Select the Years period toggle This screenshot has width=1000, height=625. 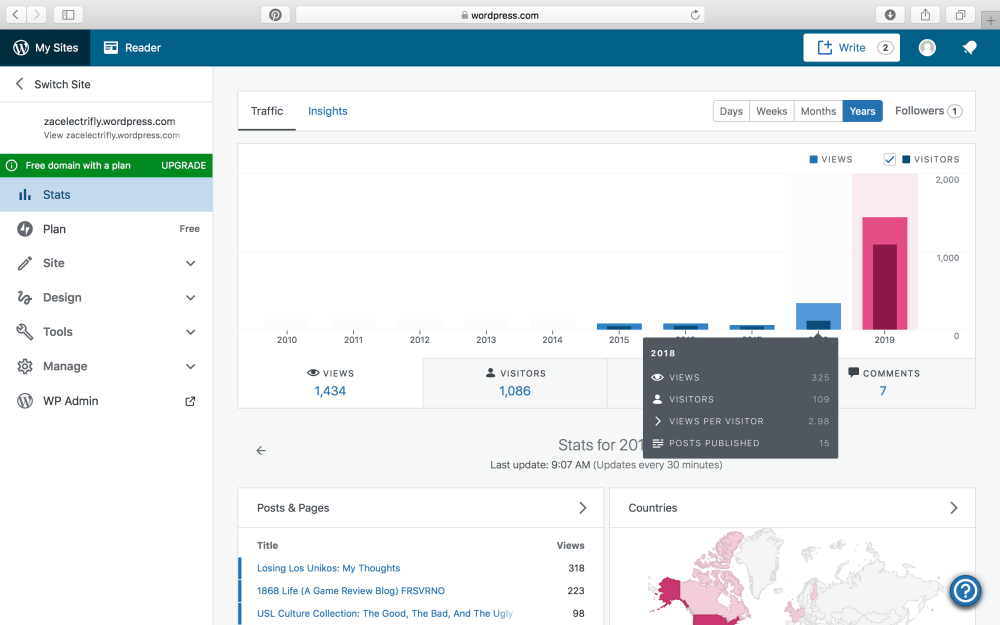[x=862, y=111]
